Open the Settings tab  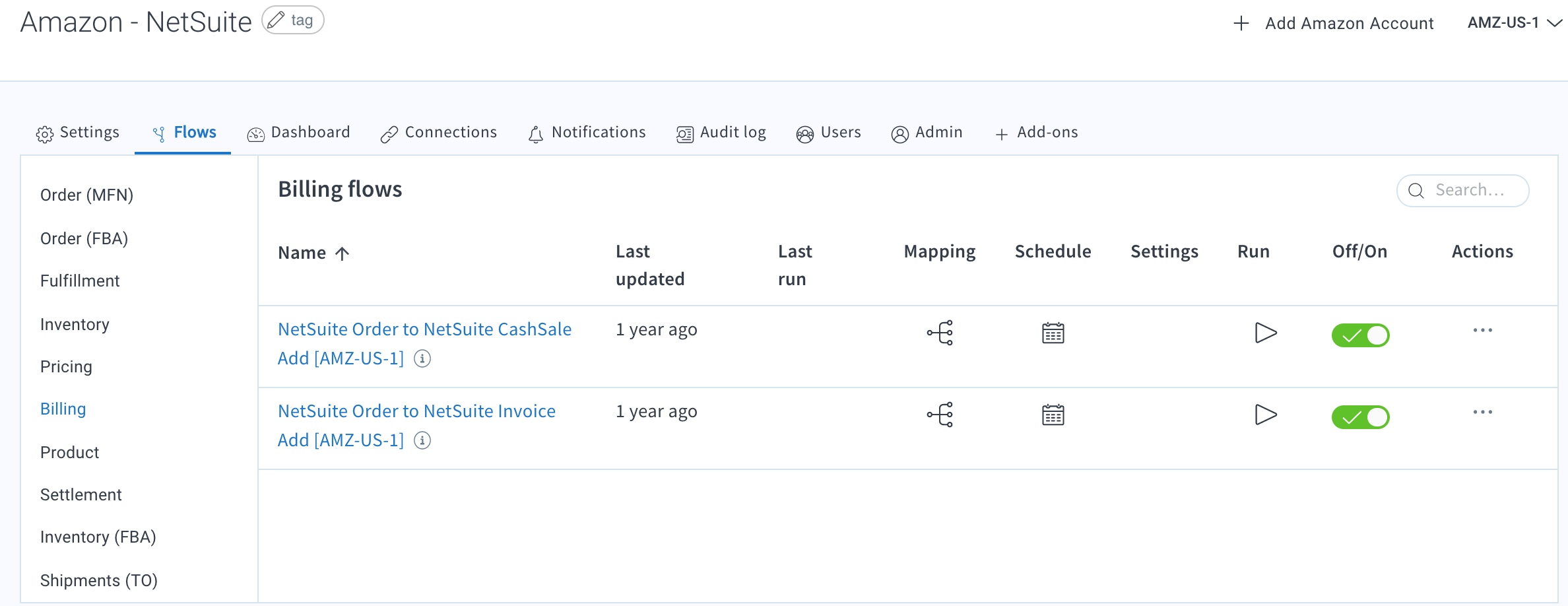[x=78, y=133]
